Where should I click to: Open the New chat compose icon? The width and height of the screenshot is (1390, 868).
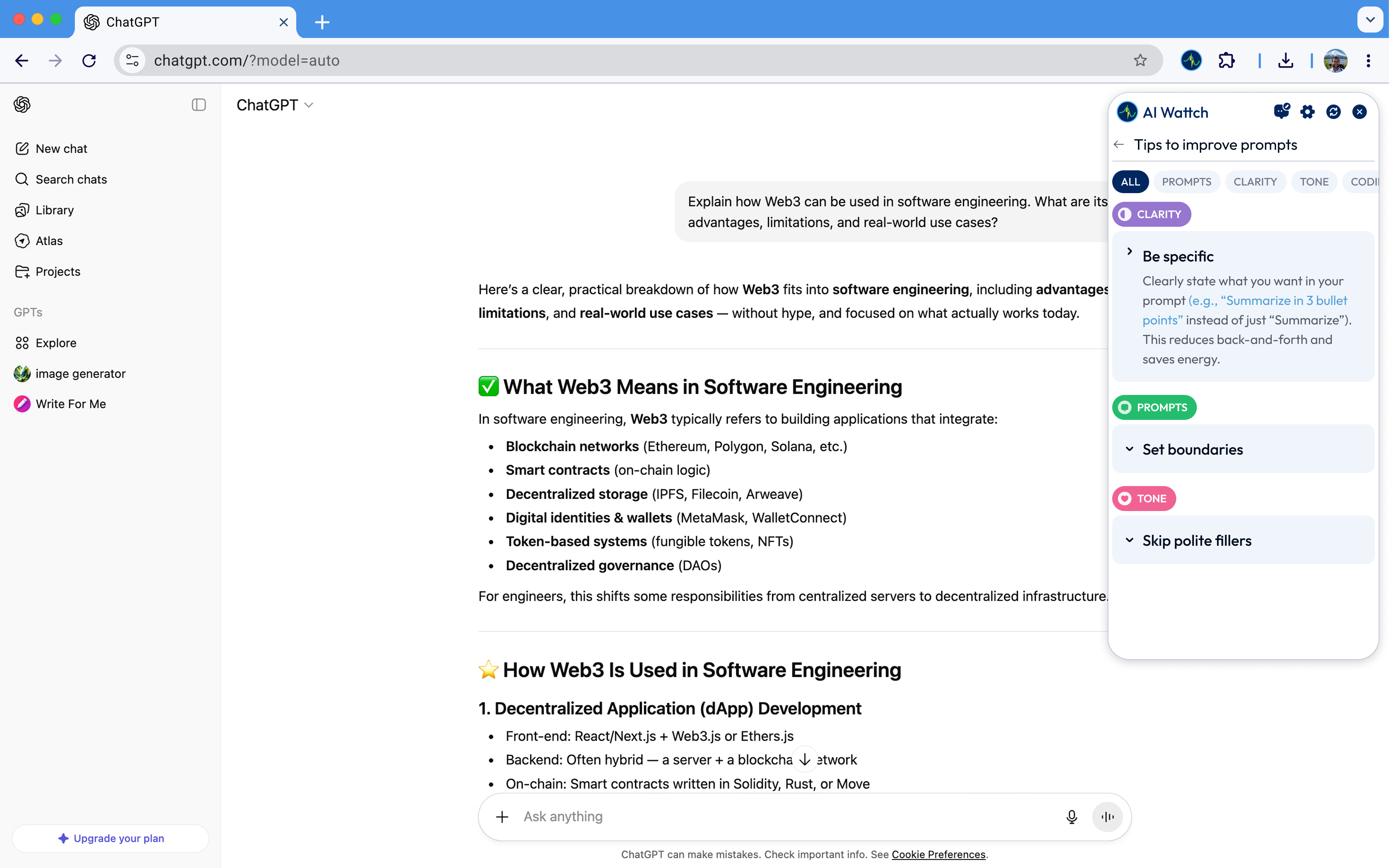[22, 149]
